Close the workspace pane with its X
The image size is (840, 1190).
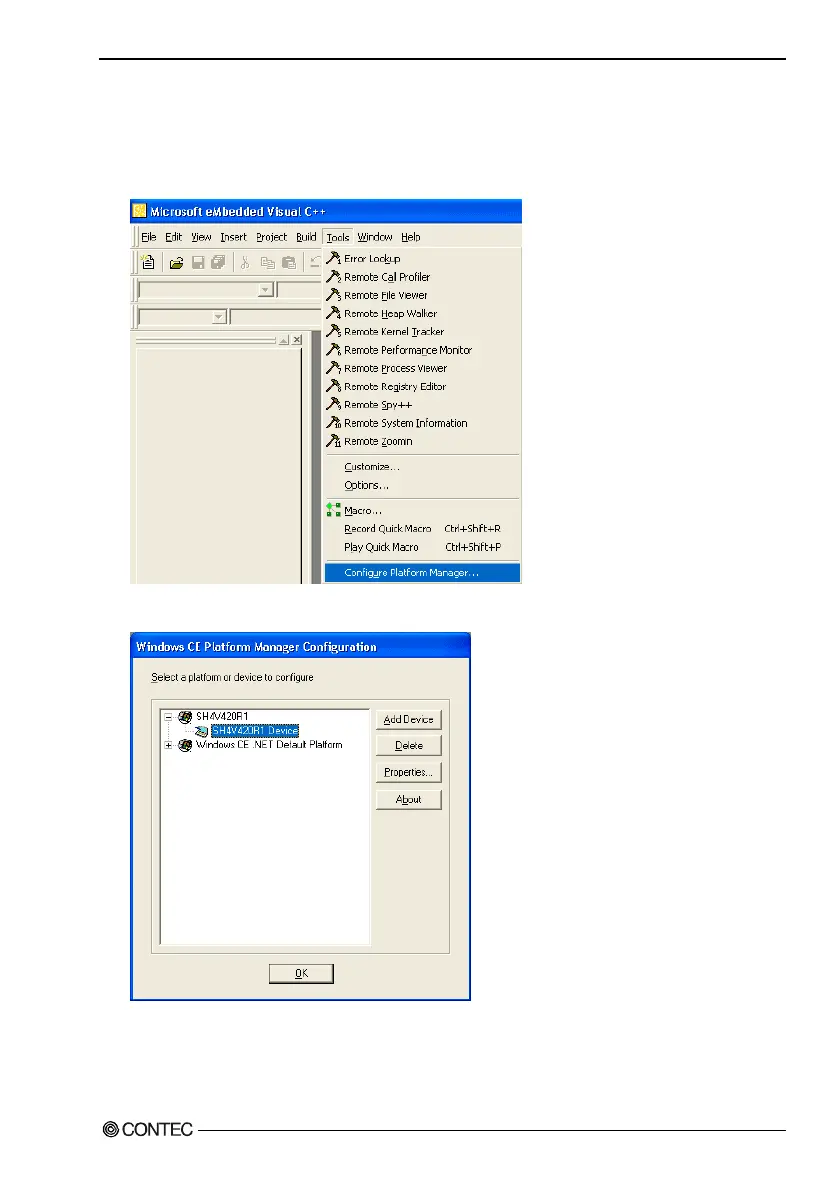[297, 340]
